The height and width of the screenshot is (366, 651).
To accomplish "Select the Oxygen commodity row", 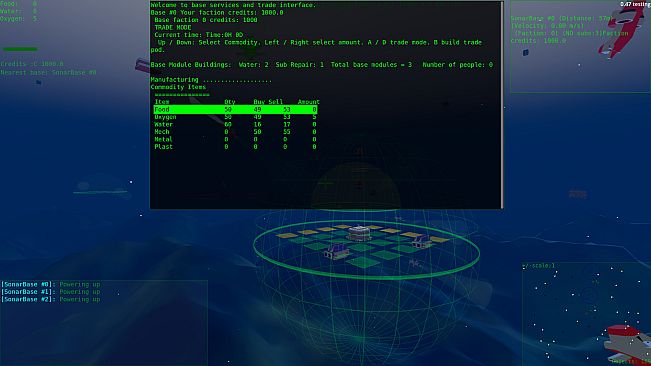I will pyautogui.click(x=235, y=117).
